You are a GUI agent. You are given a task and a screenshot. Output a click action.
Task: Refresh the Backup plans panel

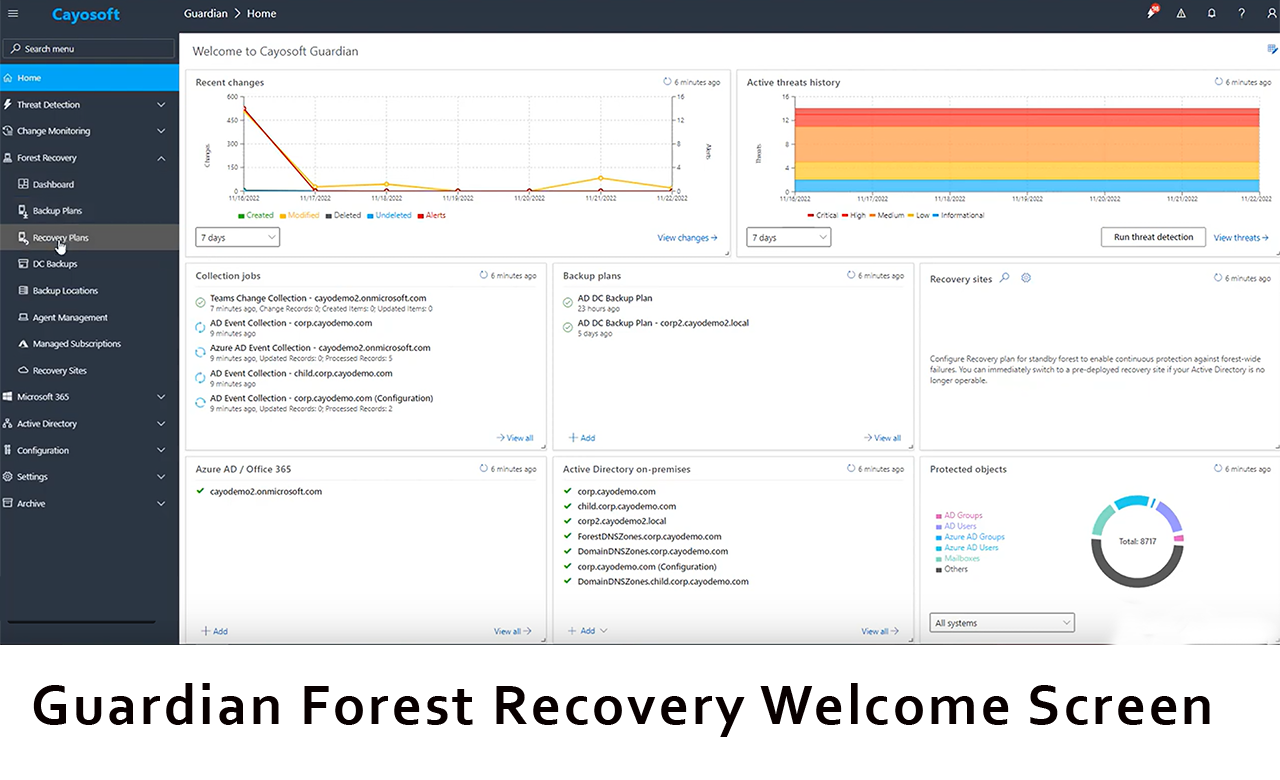click(x=851, y=275)
